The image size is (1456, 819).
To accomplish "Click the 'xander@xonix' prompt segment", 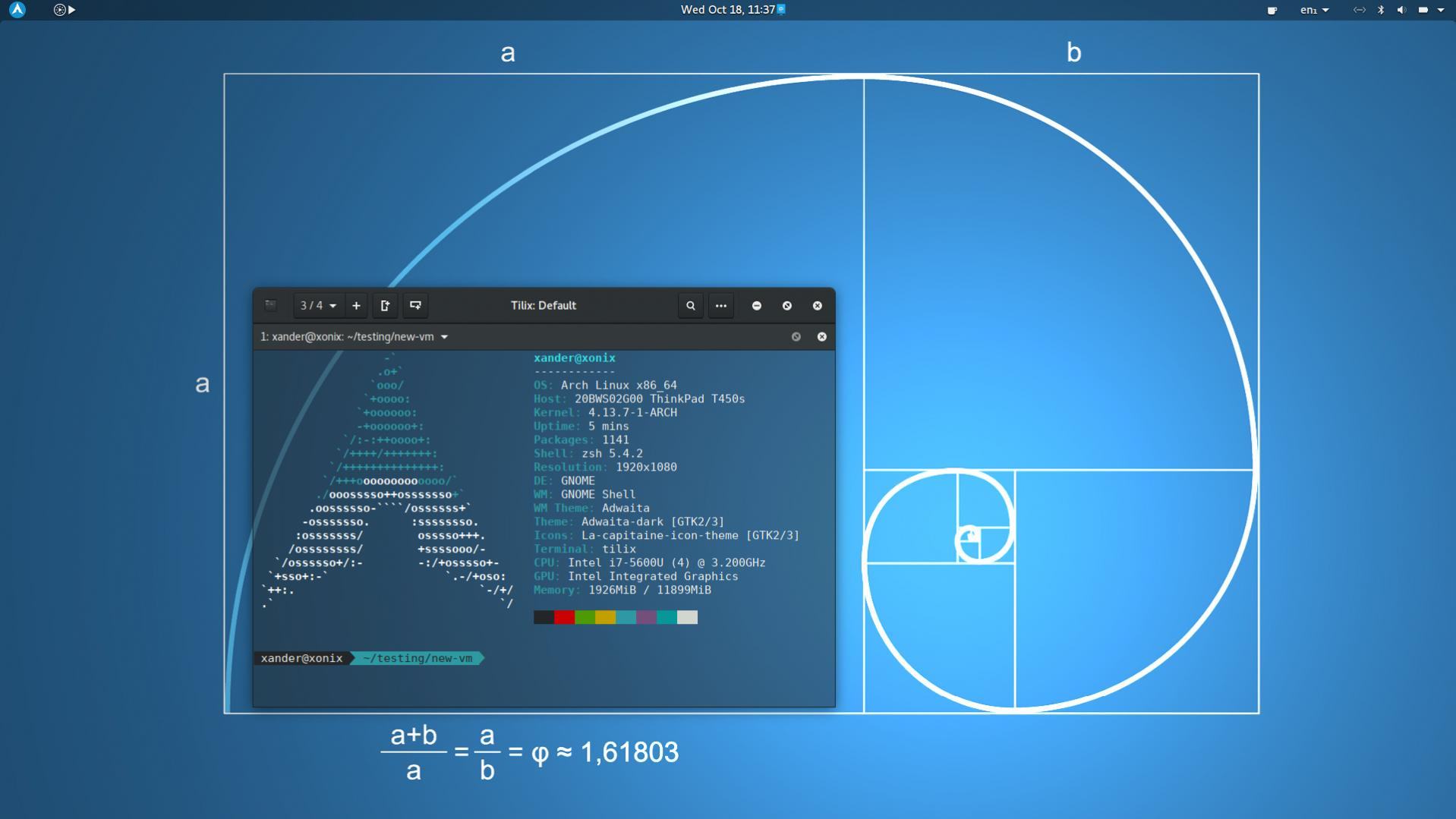I will (x=301, y=658).
